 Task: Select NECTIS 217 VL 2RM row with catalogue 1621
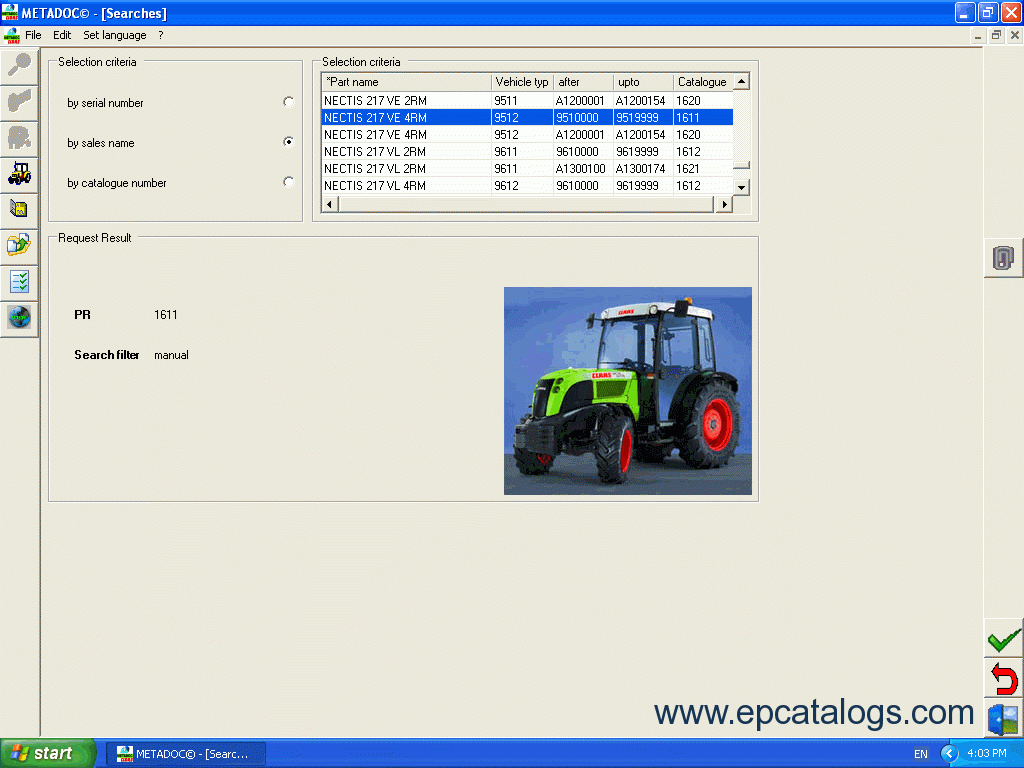click(528, 168)
